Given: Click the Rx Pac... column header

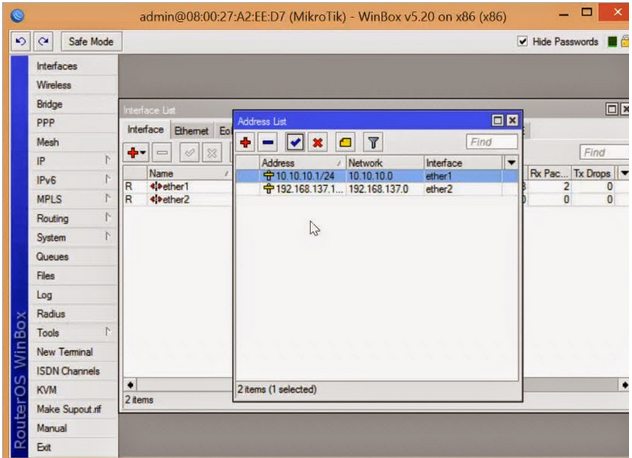Looking at the screenshot, I should [x=549, y=173].
